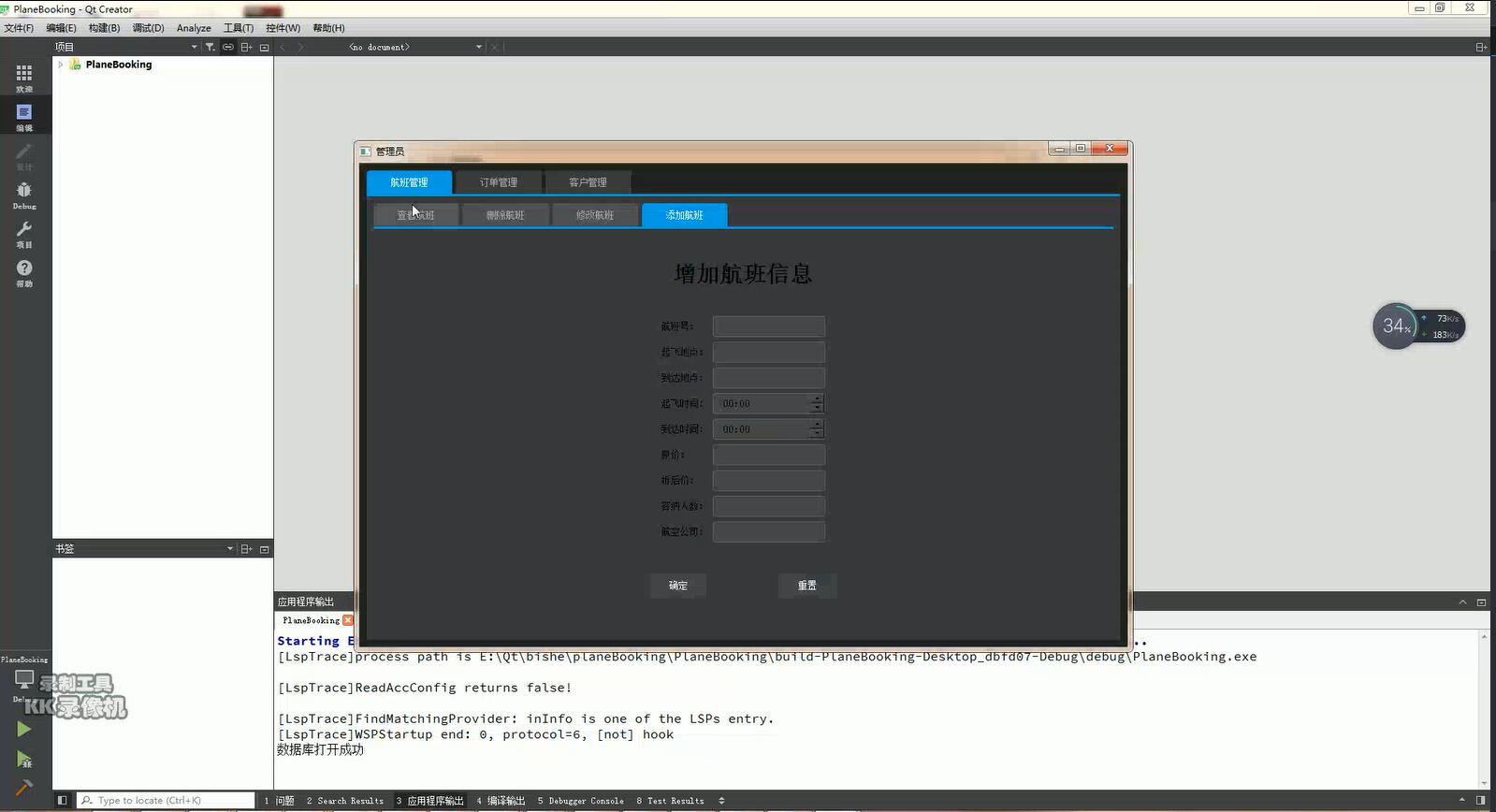Image resolution: width=1496 pixels, height=812 pixels.
Task: Open the 2 Search Results pane
Action: click(x=345, y=801)
